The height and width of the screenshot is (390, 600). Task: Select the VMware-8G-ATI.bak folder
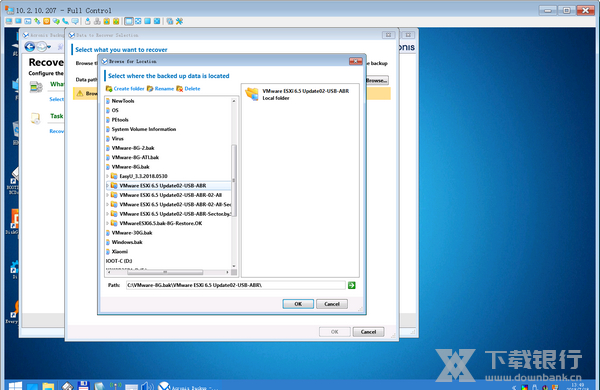[135, 157]
